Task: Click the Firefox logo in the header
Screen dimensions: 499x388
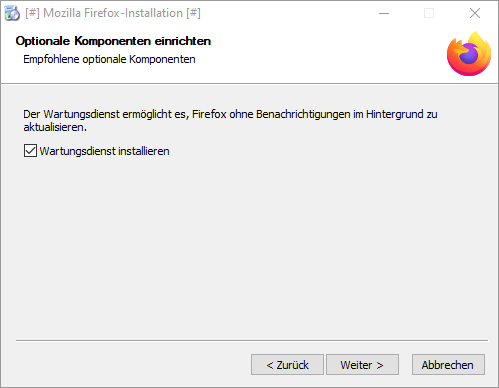Action: 469,54
